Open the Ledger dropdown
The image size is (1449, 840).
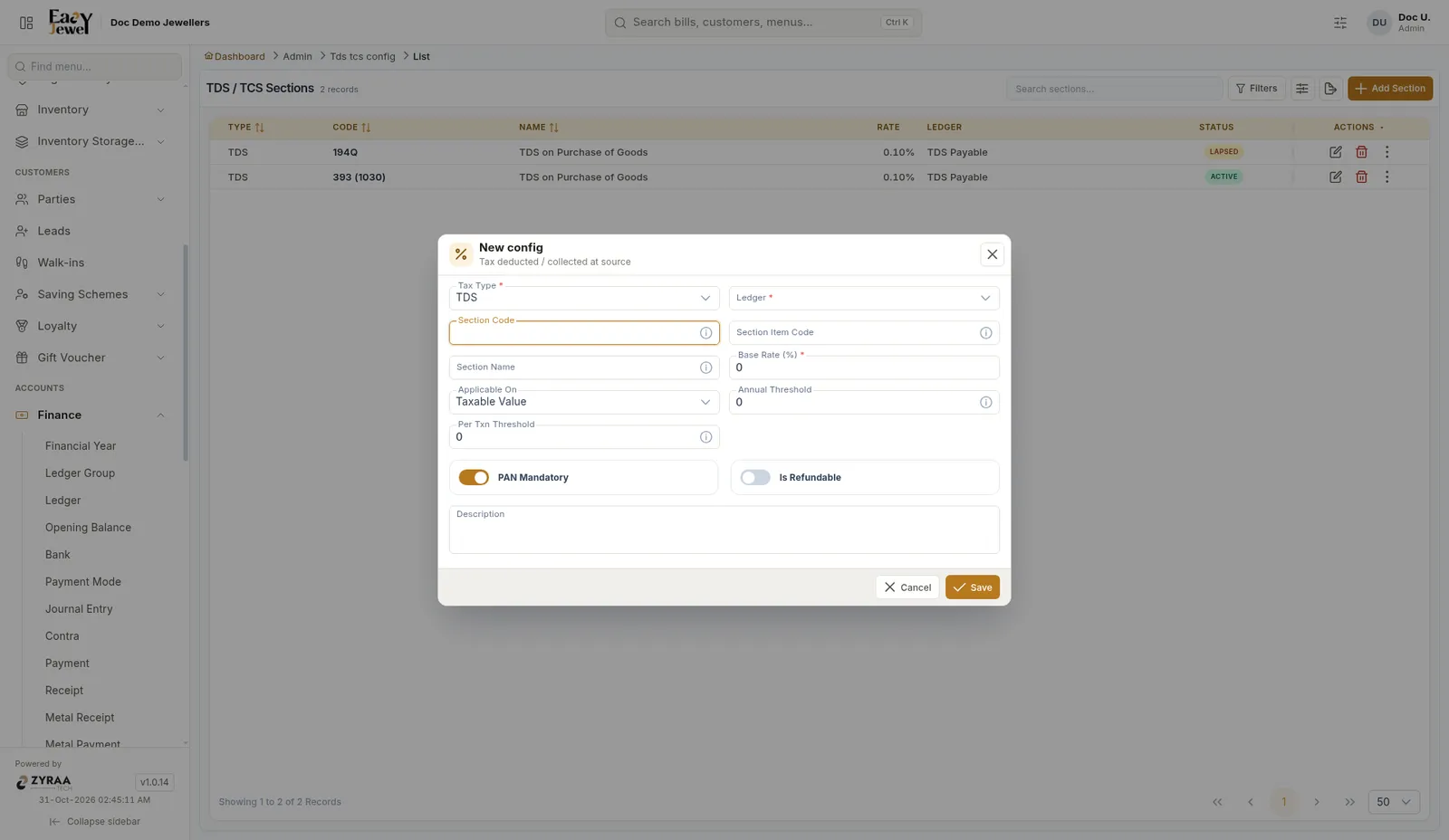[x=864, y=298]
